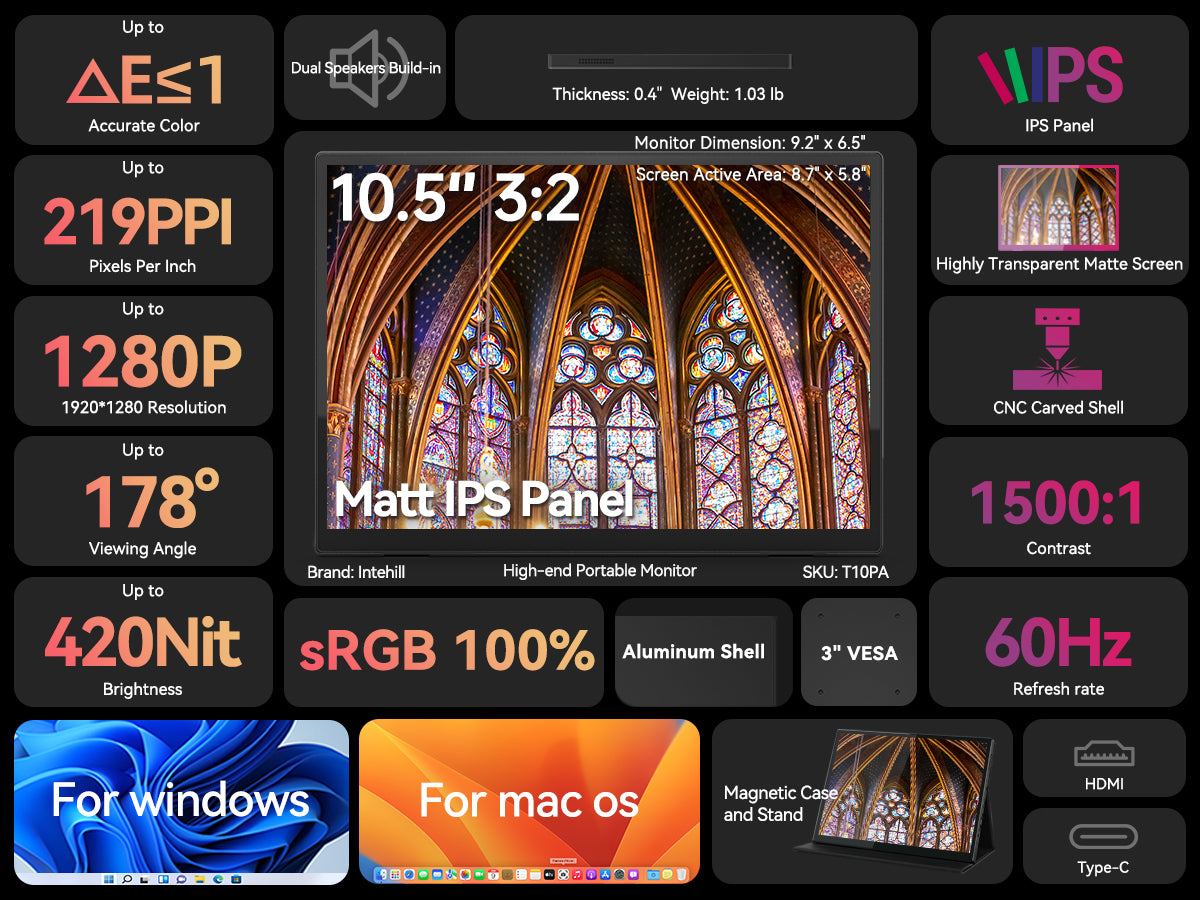Click the Magnetic Case and Stand product photo
Screen dimensions: 1200x900
tap(905, 800)
